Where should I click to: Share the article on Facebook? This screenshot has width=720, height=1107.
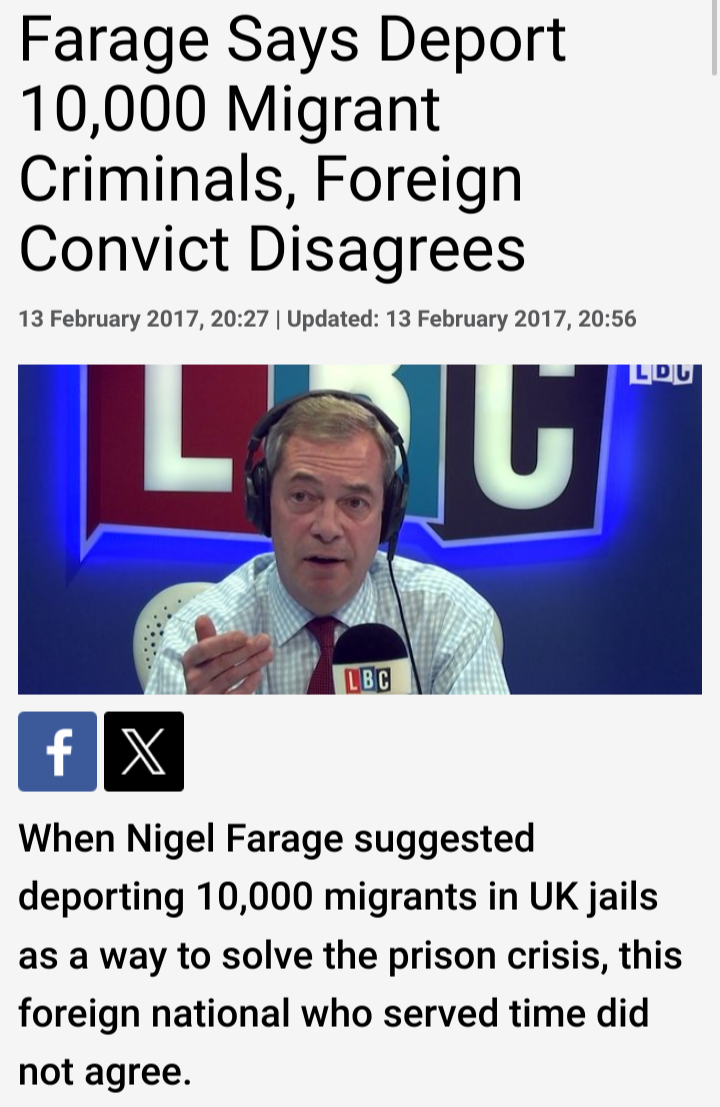[x=57, y=751]
